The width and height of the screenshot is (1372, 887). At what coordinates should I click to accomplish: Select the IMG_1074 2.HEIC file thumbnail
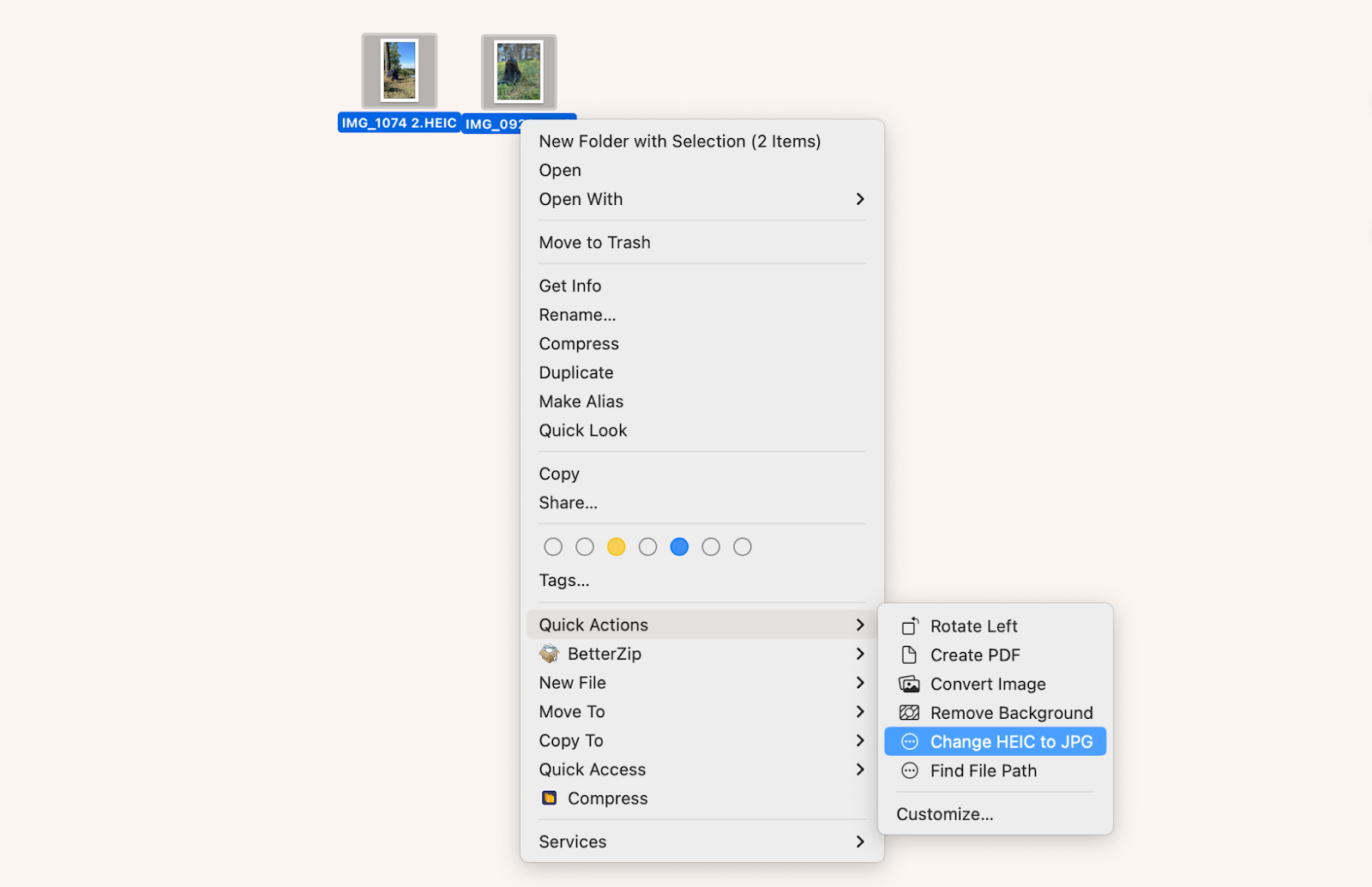[399, 69]
